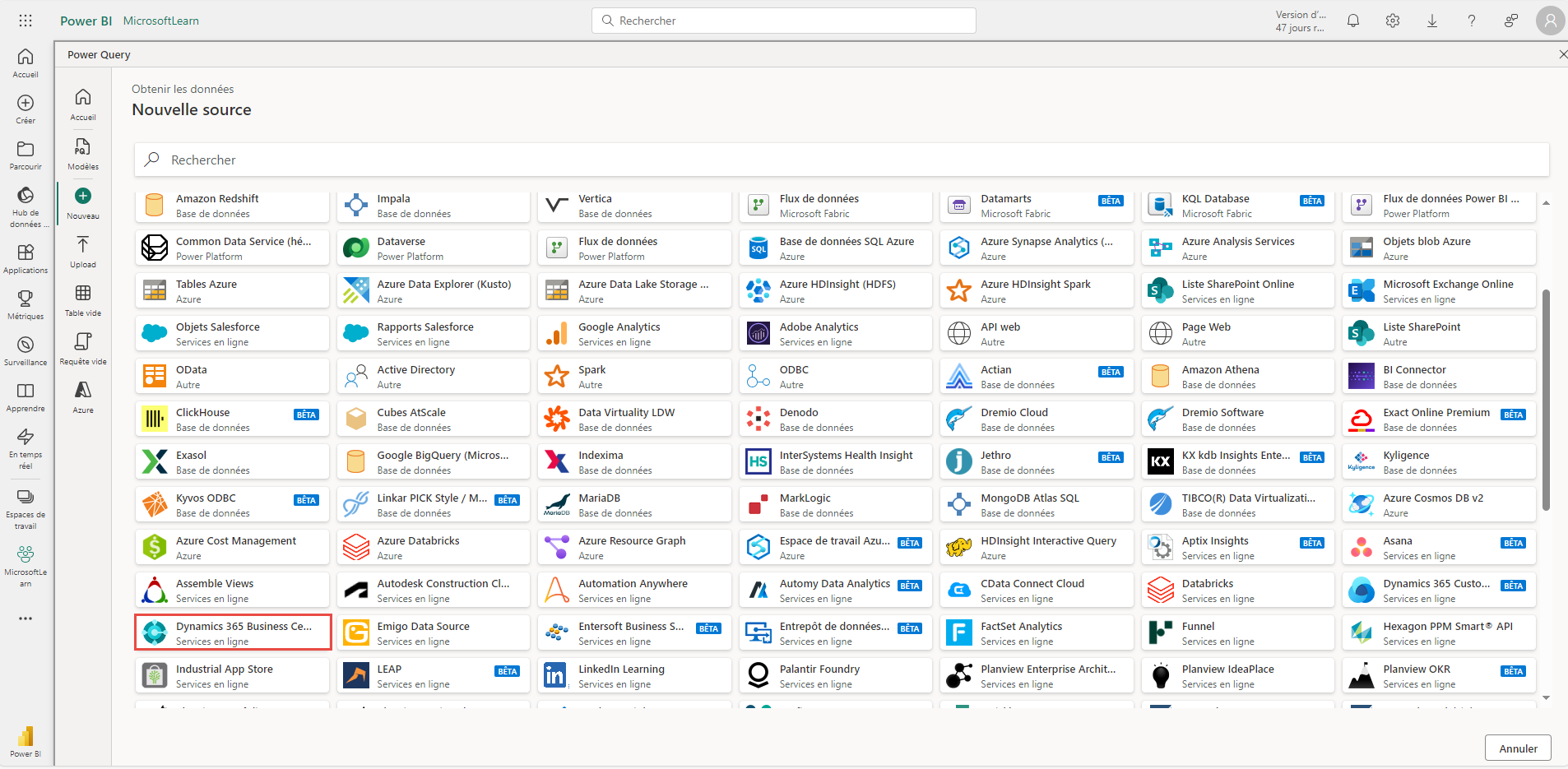Open Hub de données in left navigation
The height and width of the screenshot is (769, 1568).
pos(26,207)
